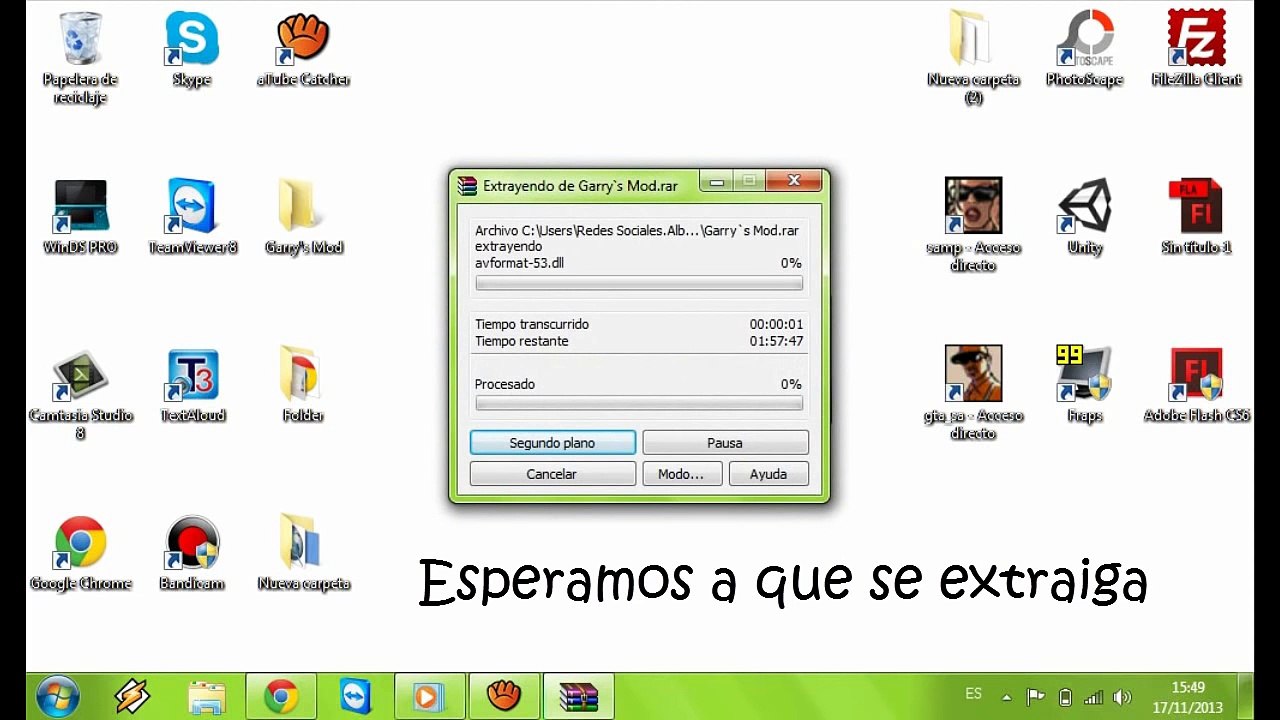Viewport: 1280px width, 720px height.
Task: Open the Action Center flag icon
Action: pyautogui.click(x=1036, y=697)
